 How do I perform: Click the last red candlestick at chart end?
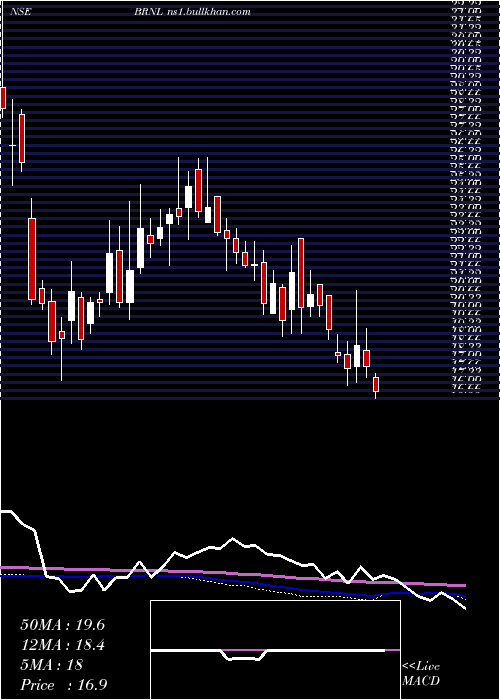click(x=376, y=385)
